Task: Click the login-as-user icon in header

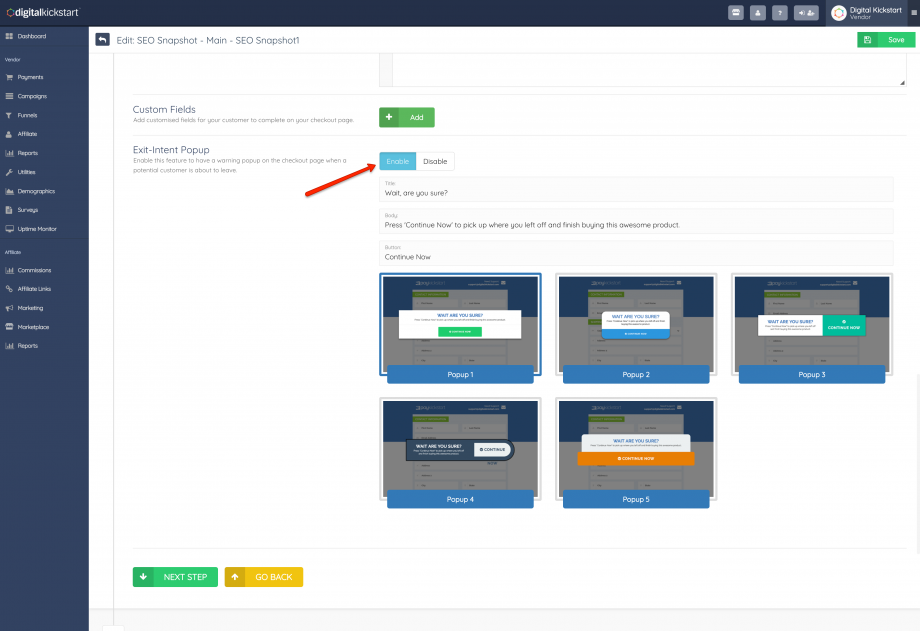Action: pos(806,13)
